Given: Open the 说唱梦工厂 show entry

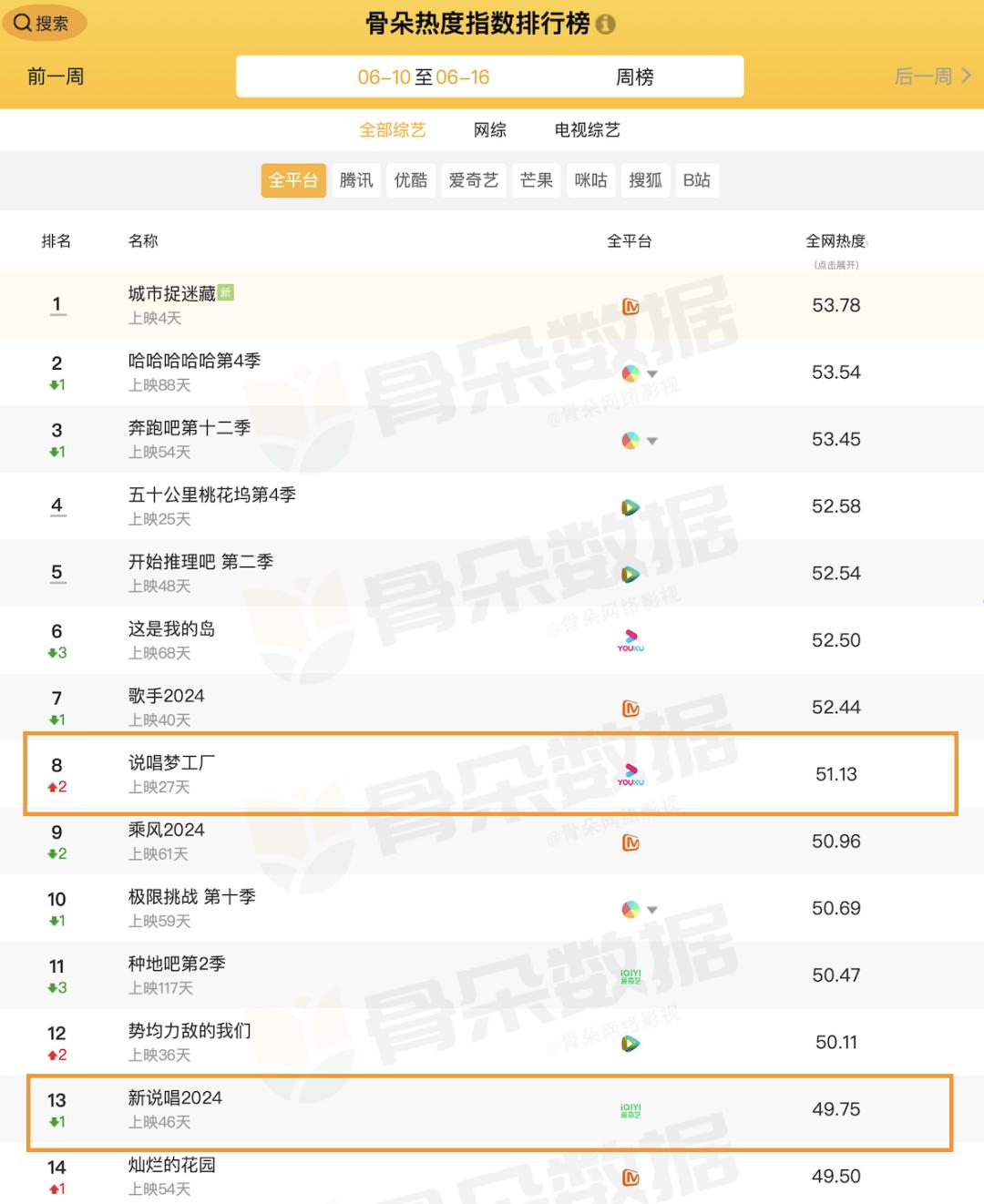Looking at the screenshot, I should click(x=172, y=763).
